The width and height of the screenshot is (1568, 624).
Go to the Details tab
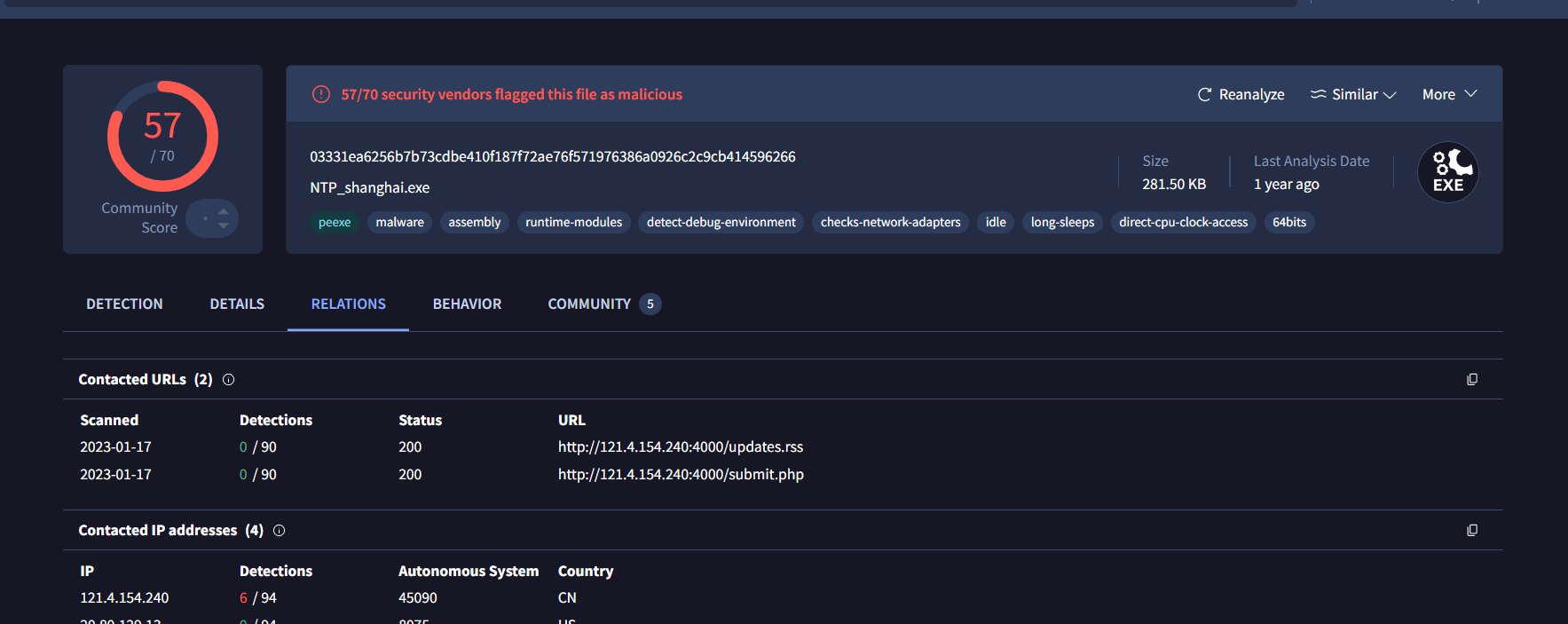pos(237,304)
